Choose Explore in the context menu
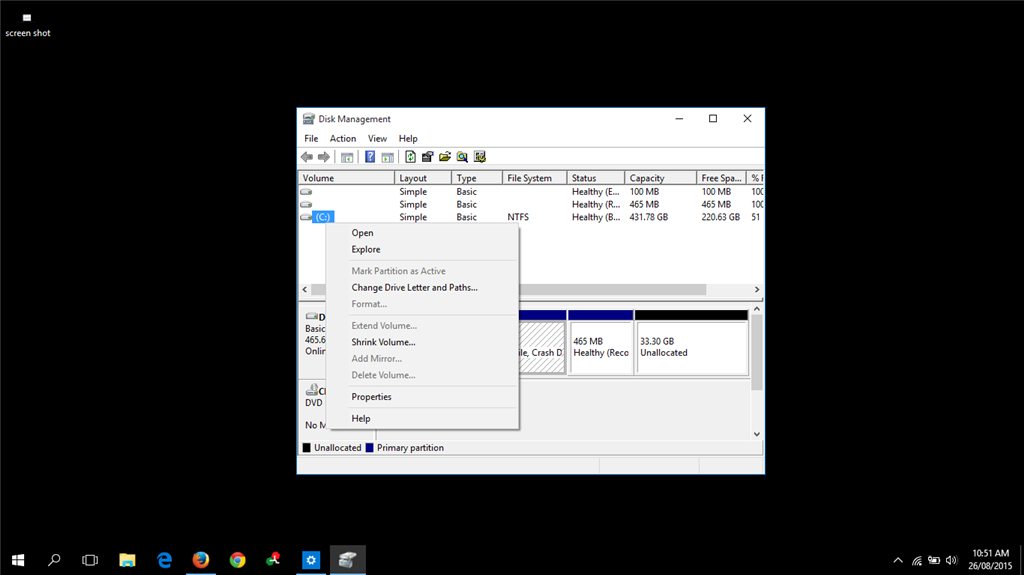Viewport: 1024px width, 575px height. [x=423, y=250]
